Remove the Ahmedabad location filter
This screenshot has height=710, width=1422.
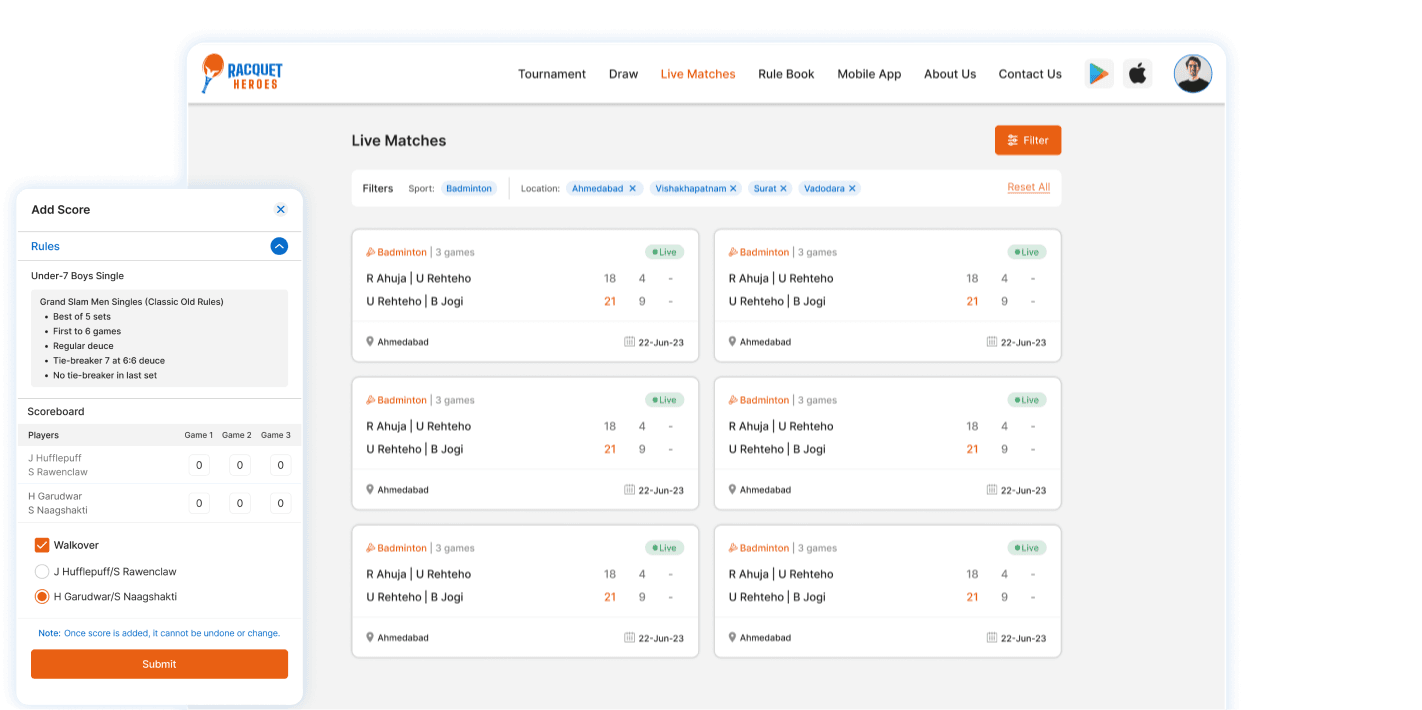point(632,189)
